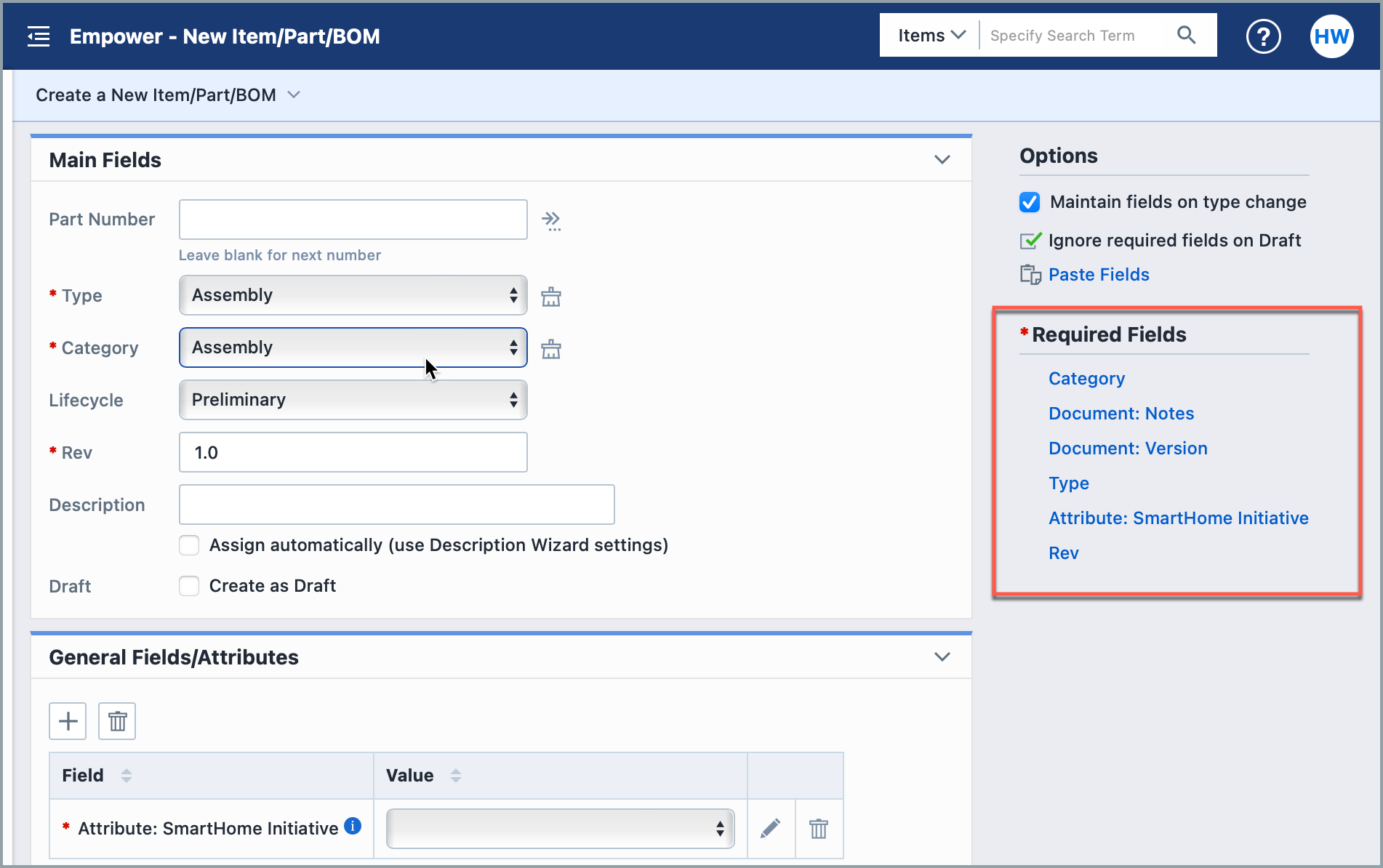Uncheck Maintain fields on type change
1383x868 pixels.
[x=1029, y=202]
